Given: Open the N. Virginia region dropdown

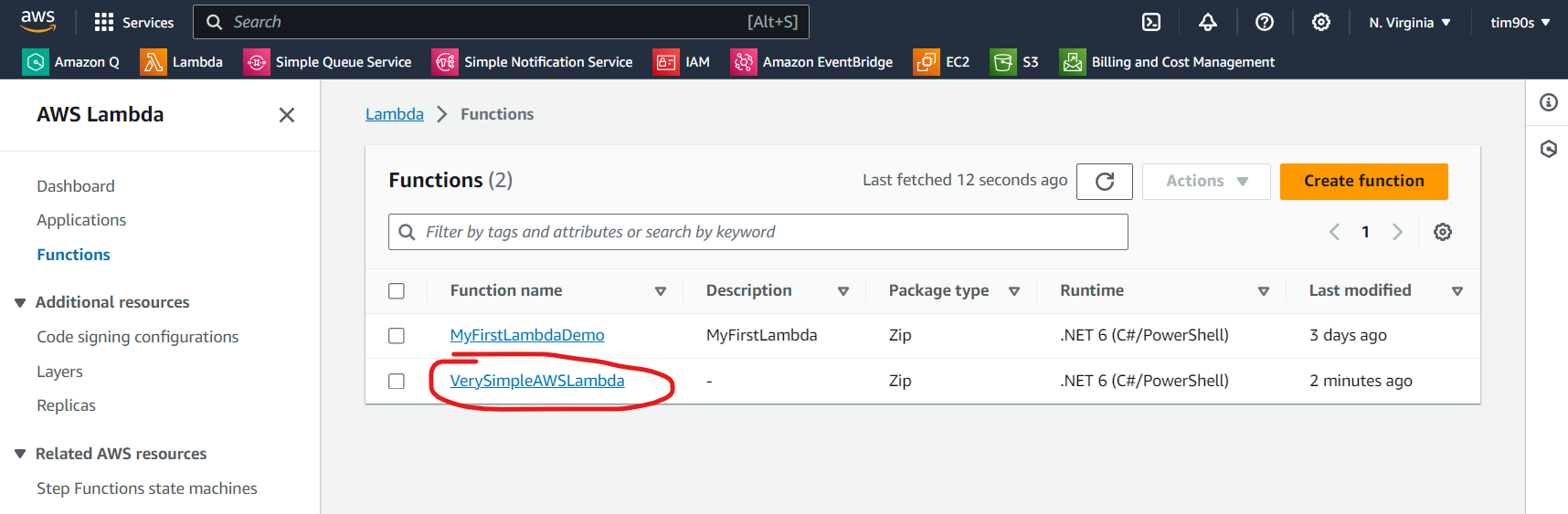Looking at the screenshot, I should click(1410, 23).
